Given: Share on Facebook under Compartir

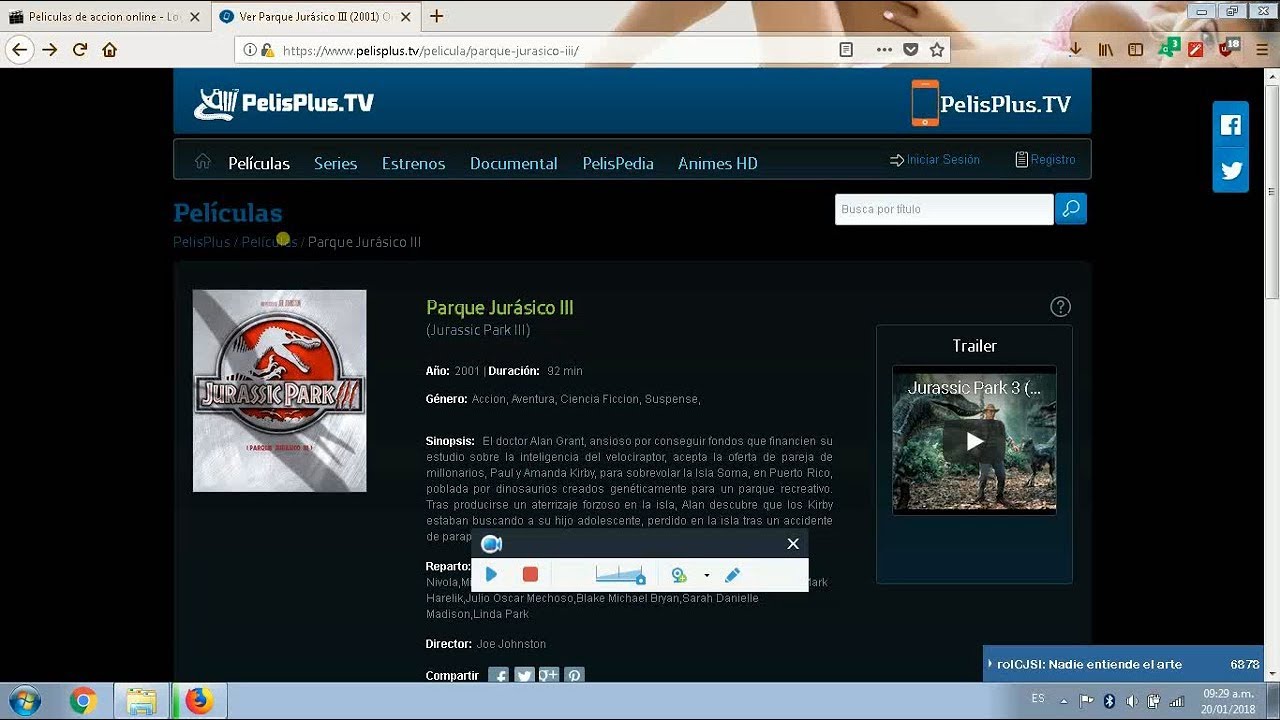Looking at the screenshot, I should (498, 675).
